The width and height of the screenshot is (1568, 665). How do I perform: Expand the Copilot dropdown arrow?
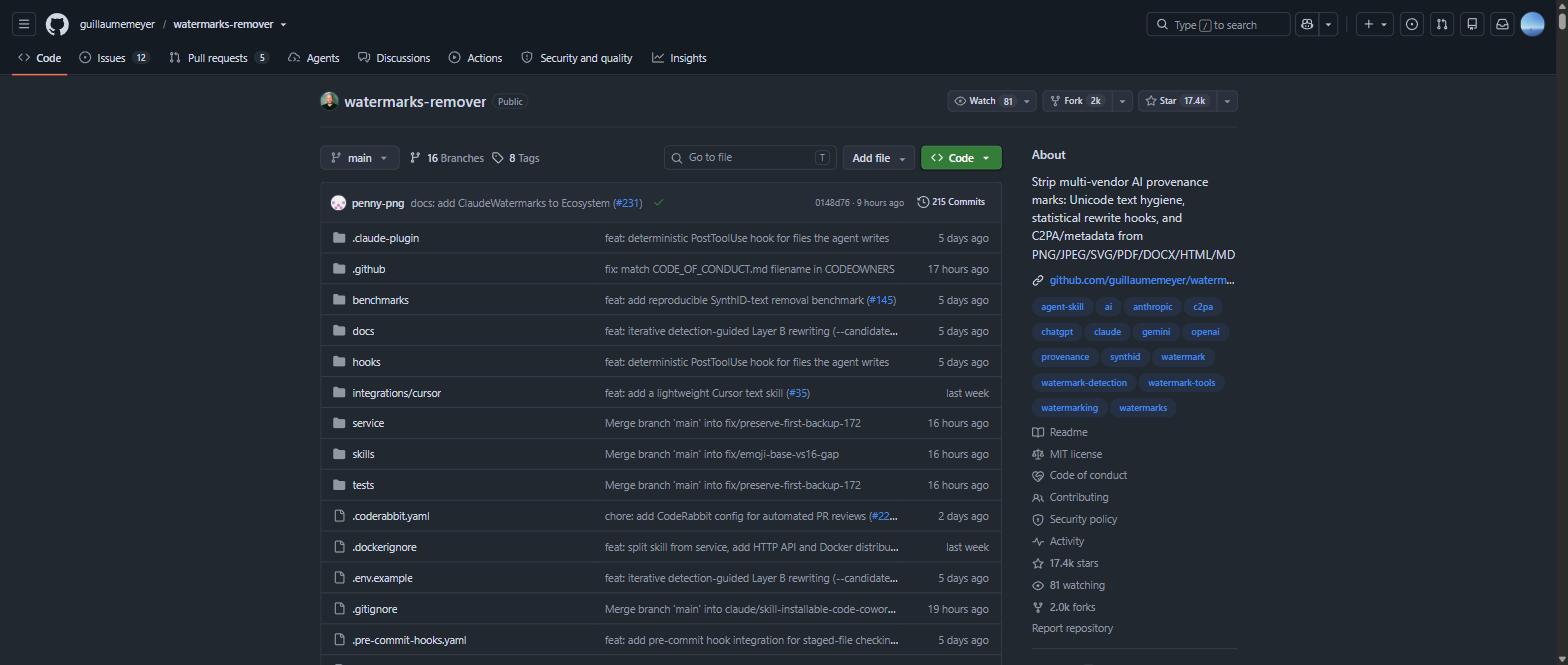1328,24
